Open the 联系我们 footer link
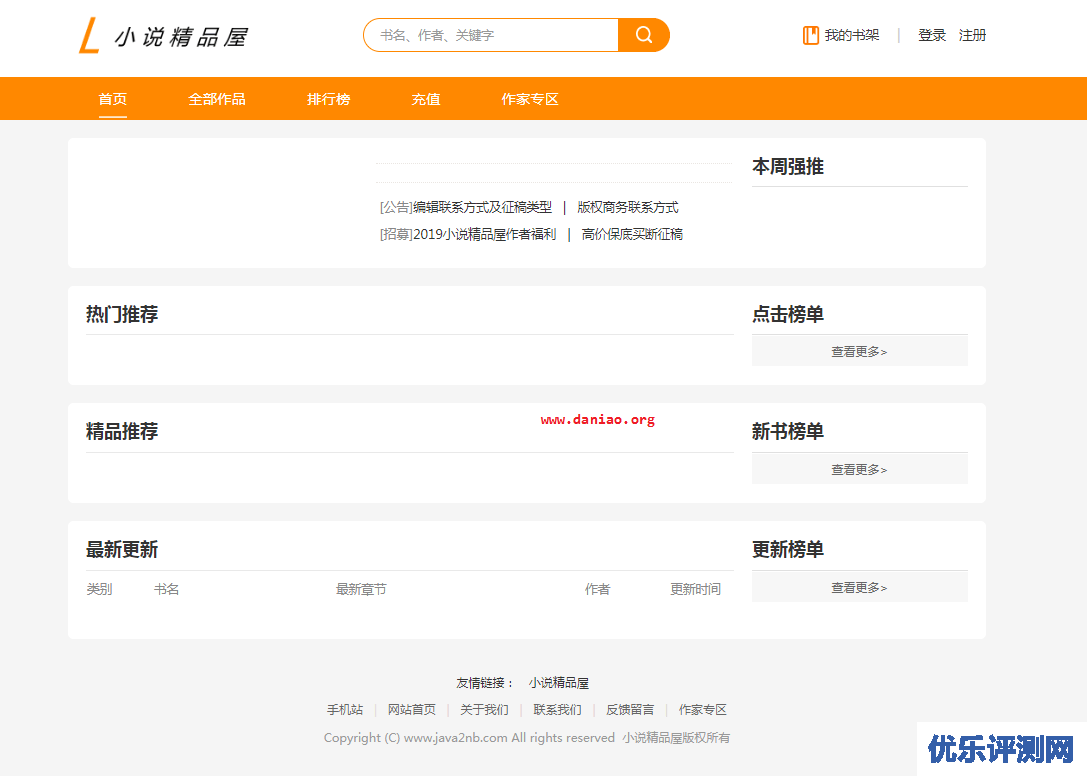 pos(557,709)
